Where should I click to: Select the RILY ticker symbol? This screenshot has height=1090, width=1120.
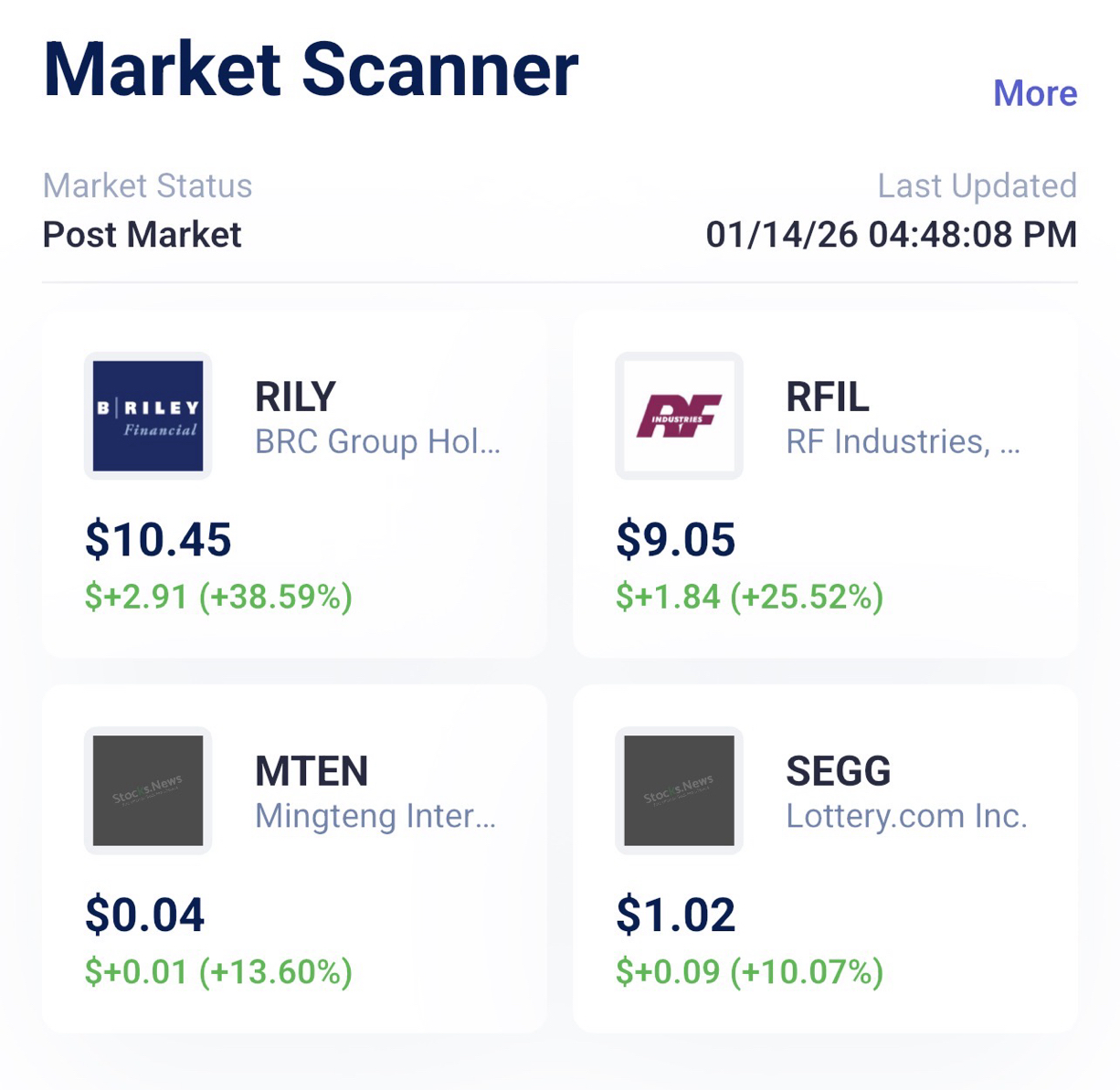tap(295, 397)
